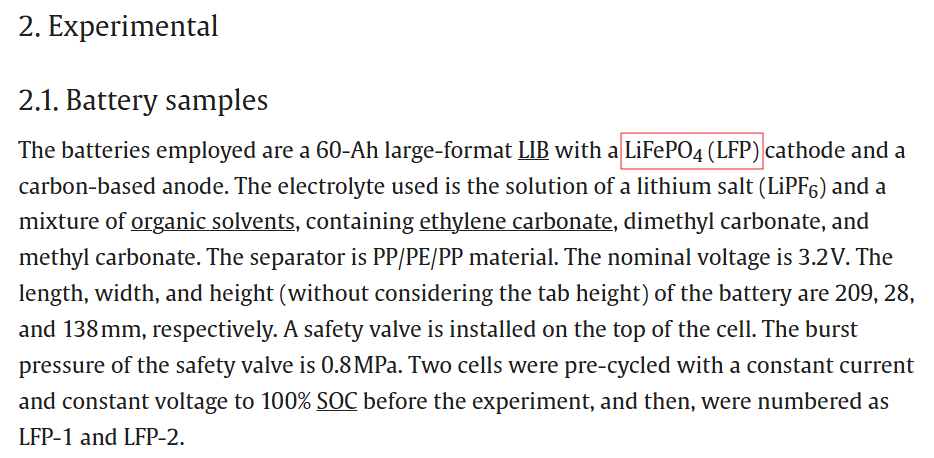Select the '2.1. Battery samples' subheading
Screen dimensions: 934x458
(143, 100)
